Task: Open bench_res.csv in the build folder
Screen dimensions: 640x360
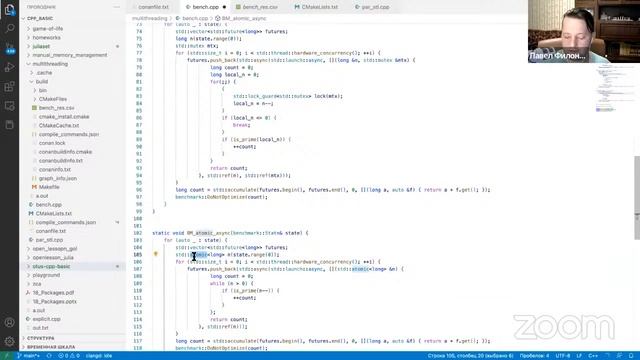Action: (x=56, y=108)
